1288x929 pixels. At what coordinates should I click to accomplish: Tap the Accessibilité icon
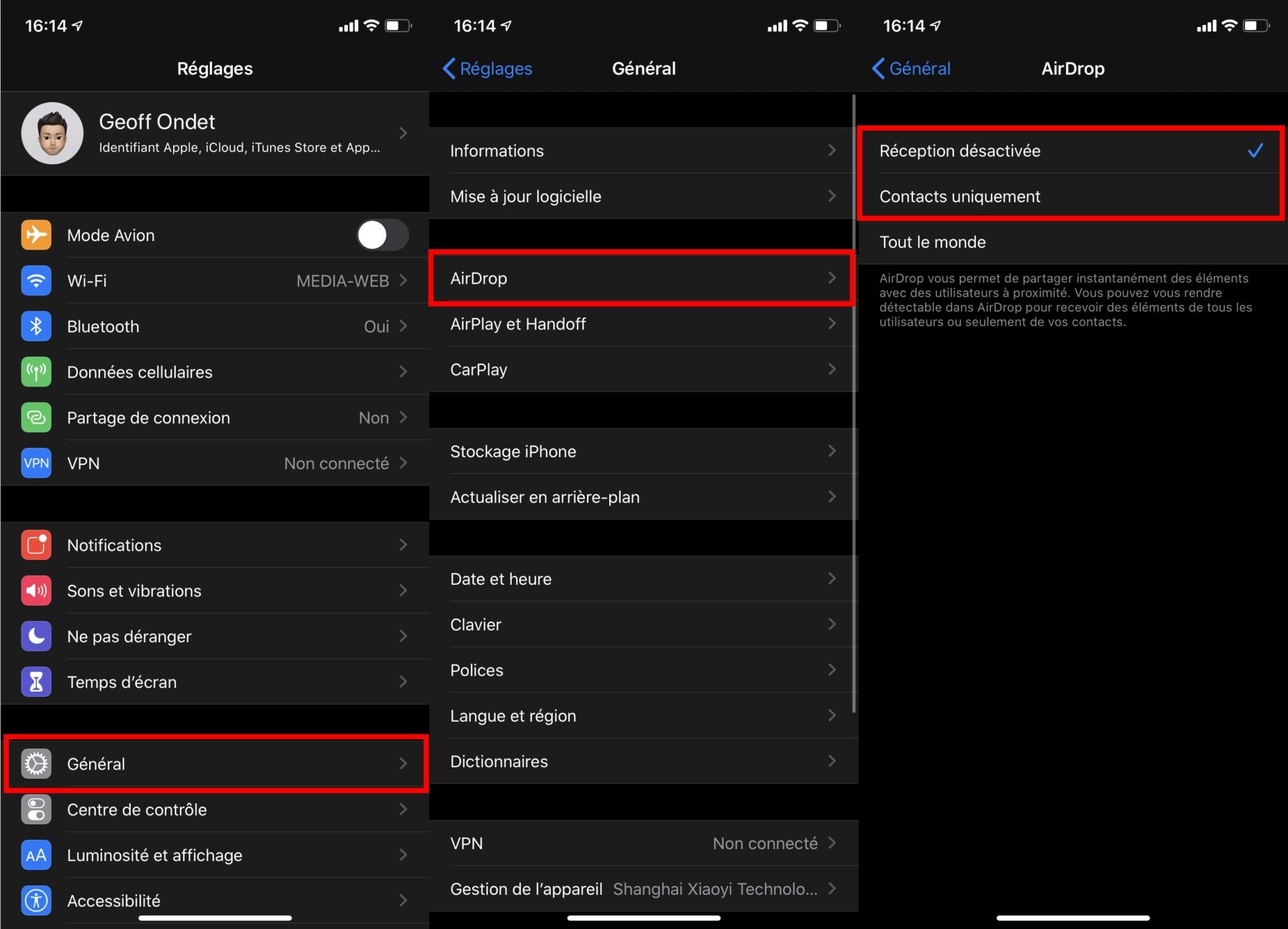(x=36, y=900)
